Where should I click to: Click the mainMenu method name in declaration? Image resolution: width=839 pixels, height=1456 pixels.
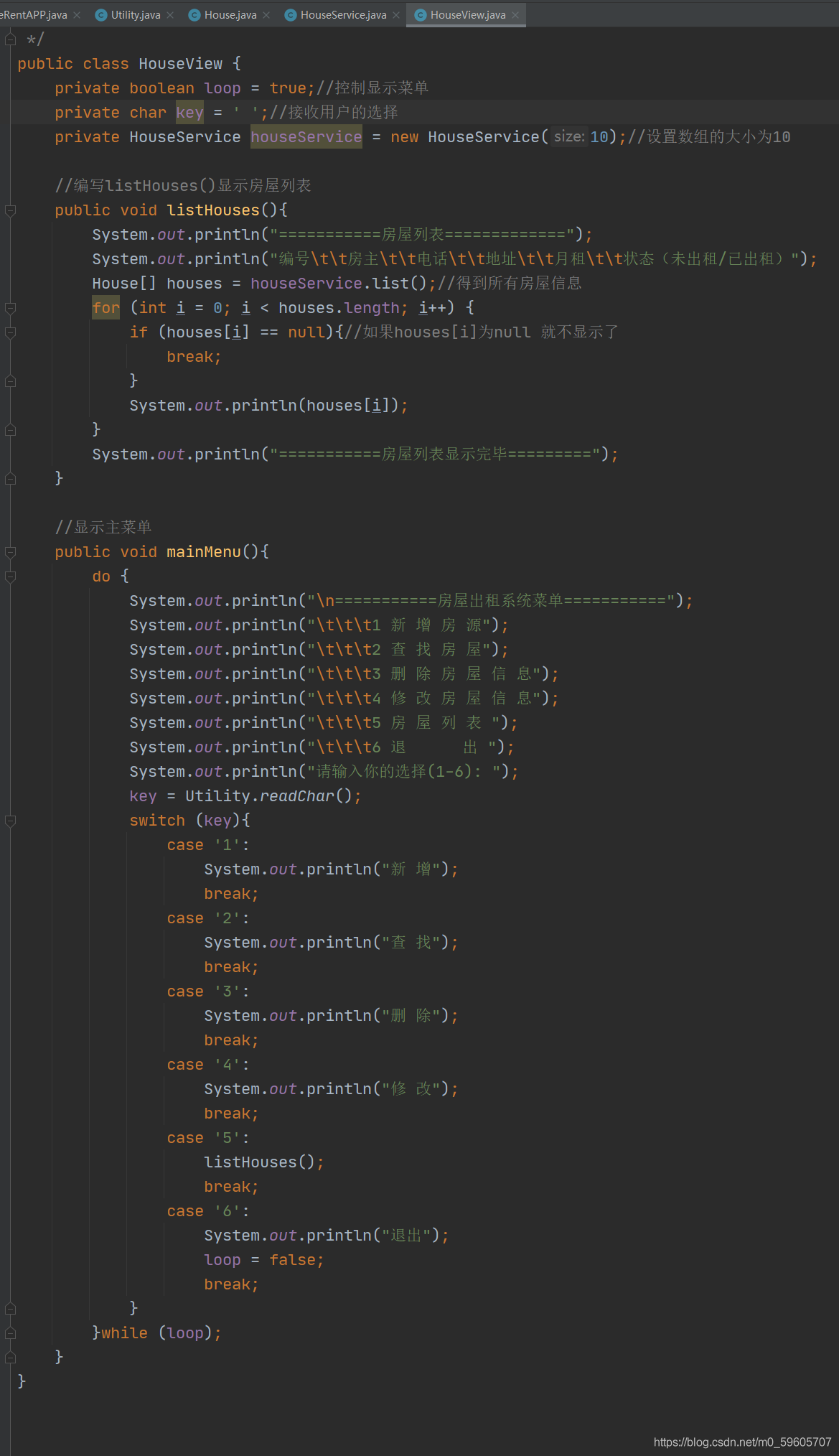click(204, 551)
